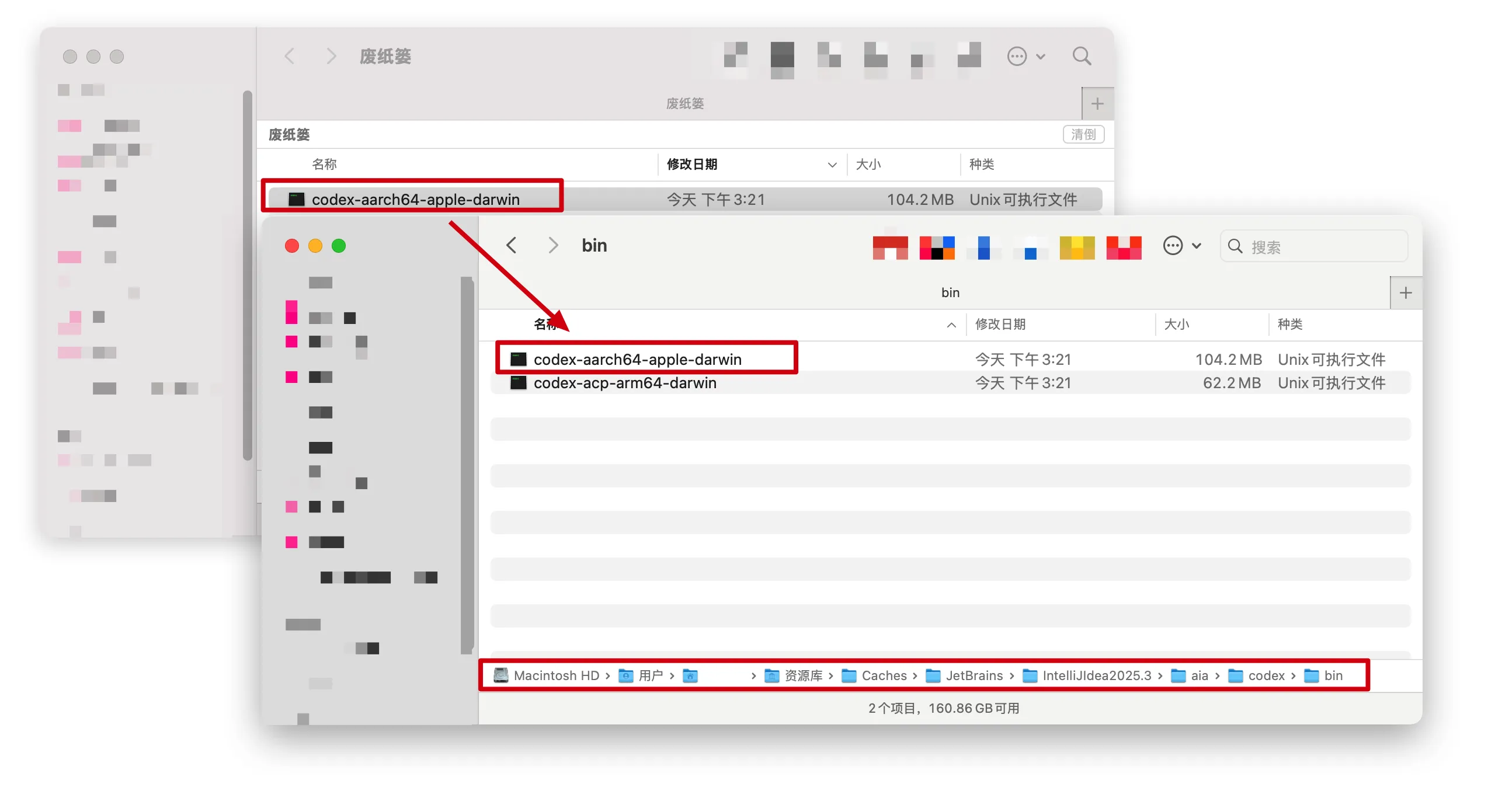Sort 废纸篓 list by 大小 column
Image resolution: width=1488 pixels, height=812 pixels.
click(868, 164)
